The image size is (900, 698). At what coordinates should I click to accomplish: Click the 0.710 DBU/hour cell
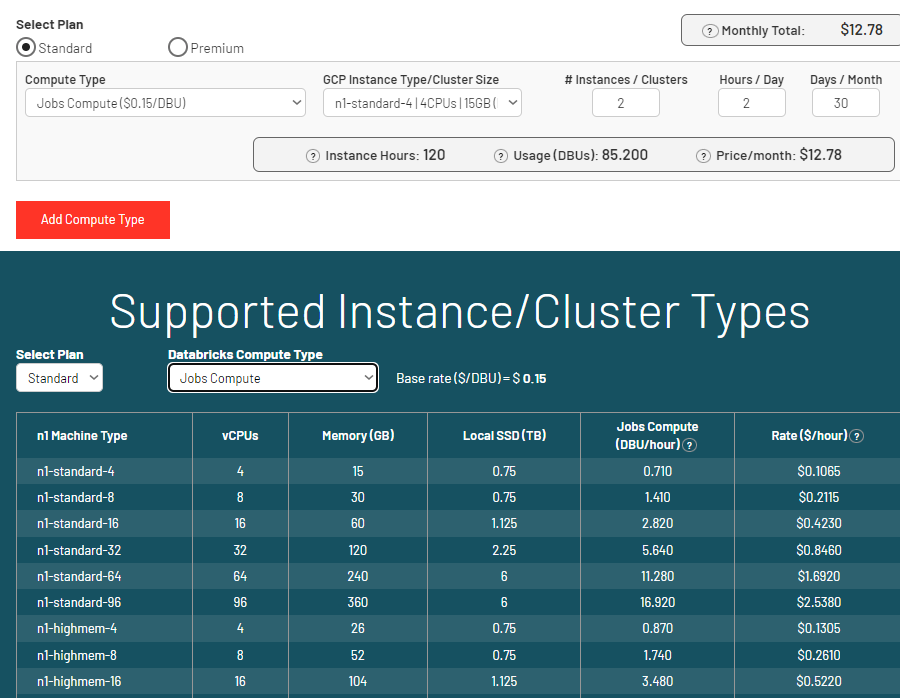(x=657, y=471)
